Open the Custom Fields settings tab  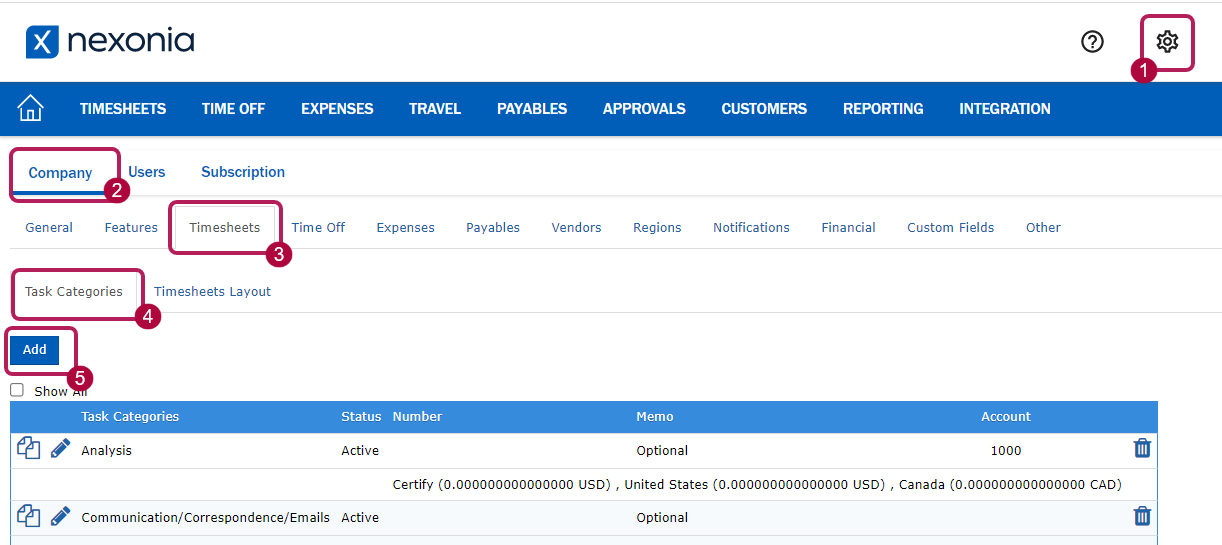[950, 228]
